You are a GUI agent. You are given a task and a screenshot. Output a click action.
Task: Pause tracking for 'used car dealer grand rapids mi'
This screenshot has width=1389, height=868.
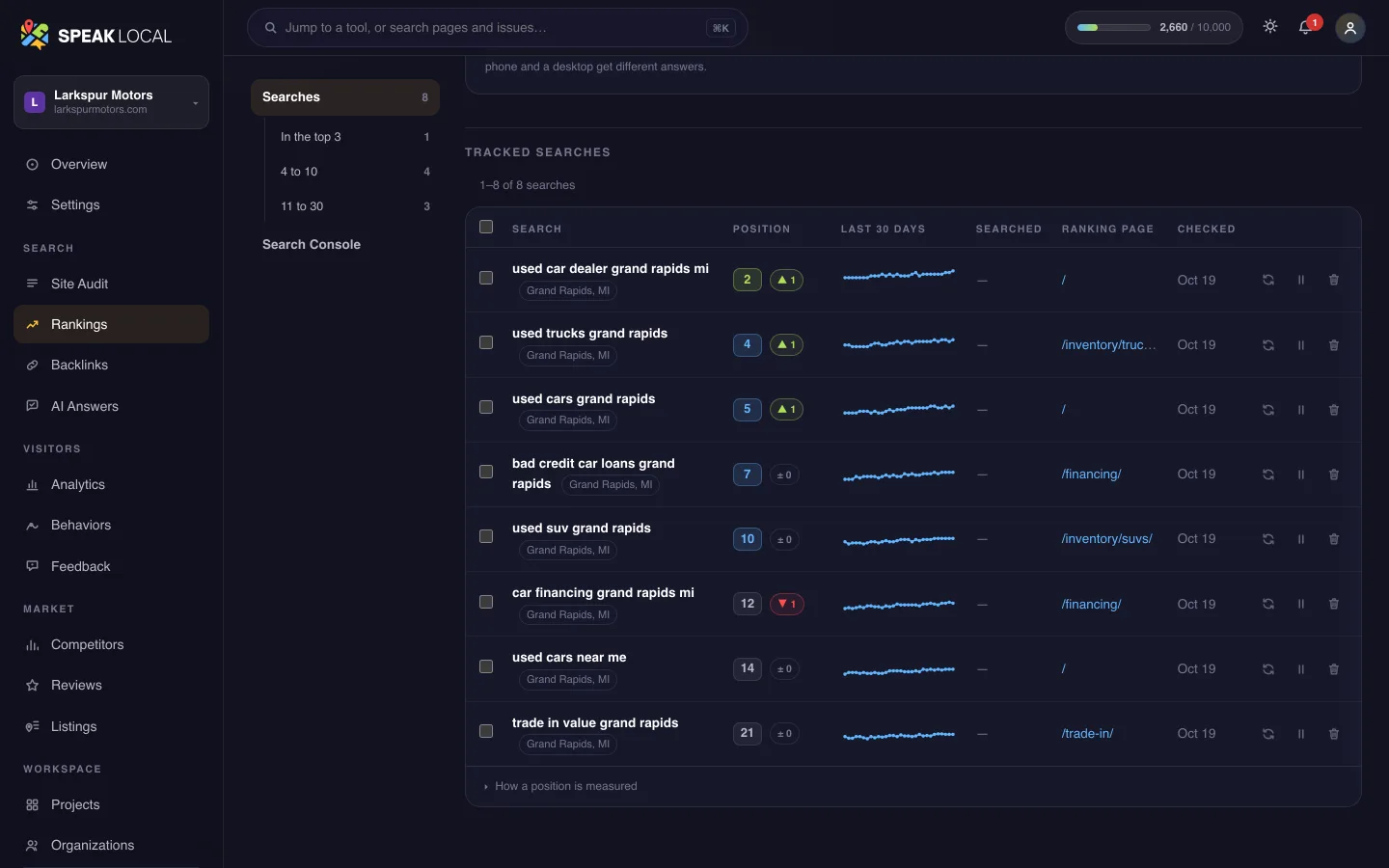[x=1301, y=280]
